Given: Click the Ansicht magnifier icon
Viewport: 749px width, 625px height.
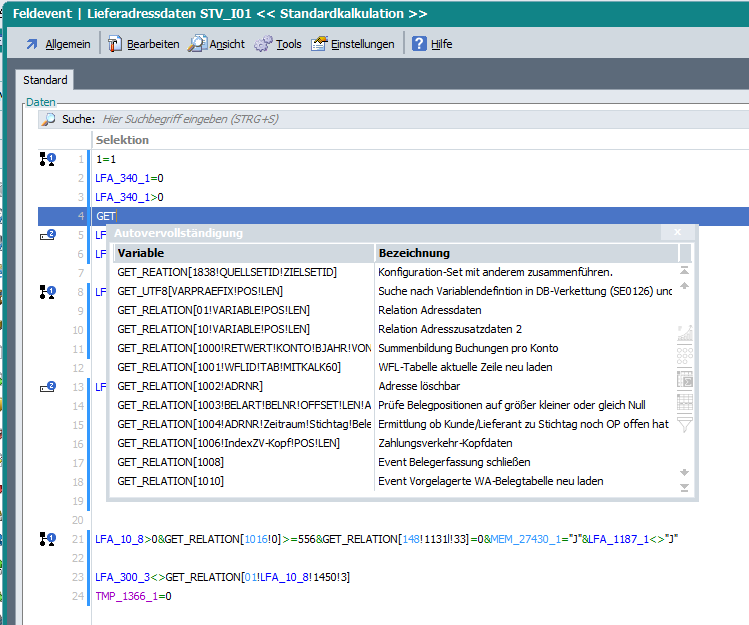Looking at the screenshot, I should point(198,44).
